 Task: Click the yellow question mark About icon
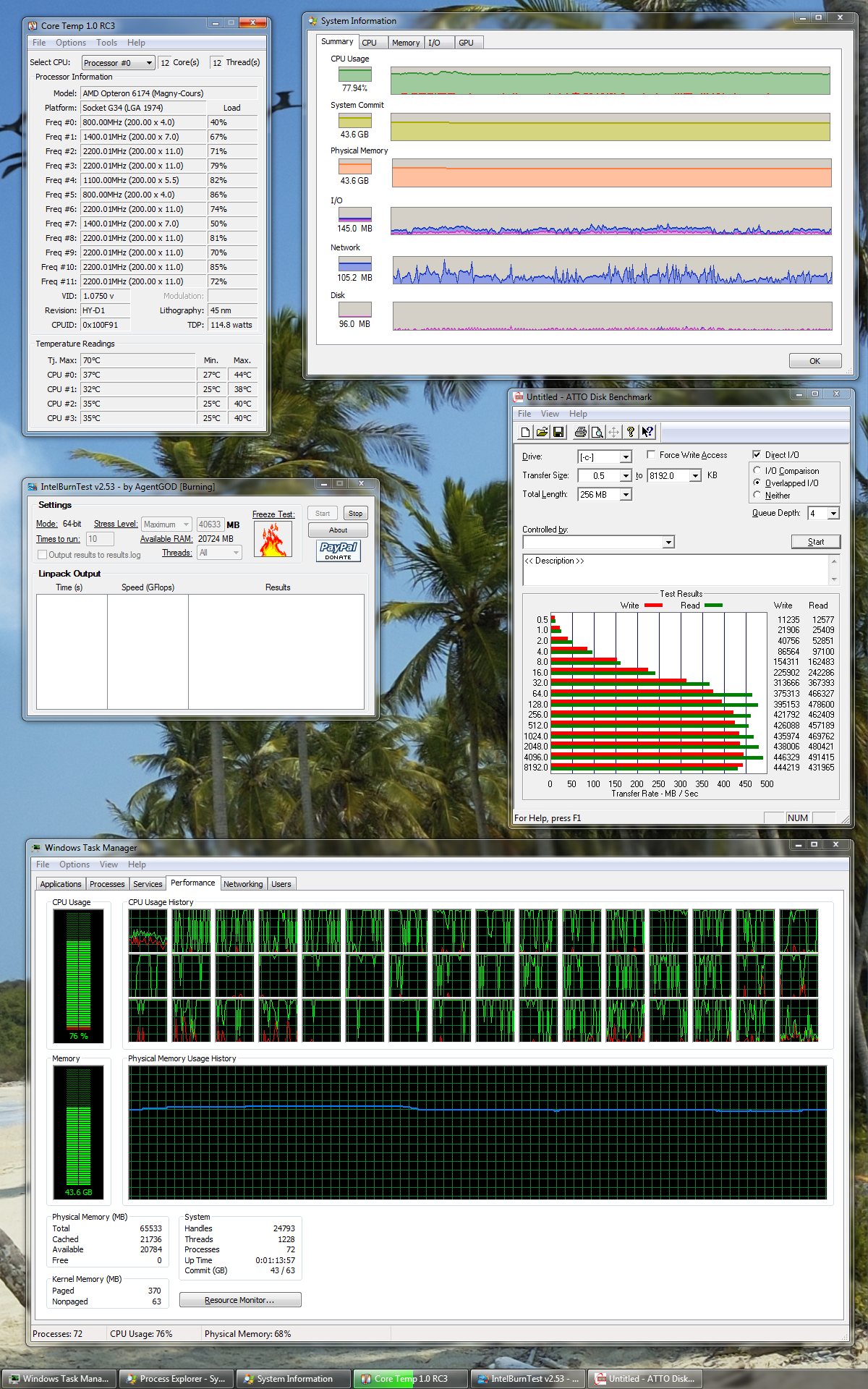(x=631, y=432)
